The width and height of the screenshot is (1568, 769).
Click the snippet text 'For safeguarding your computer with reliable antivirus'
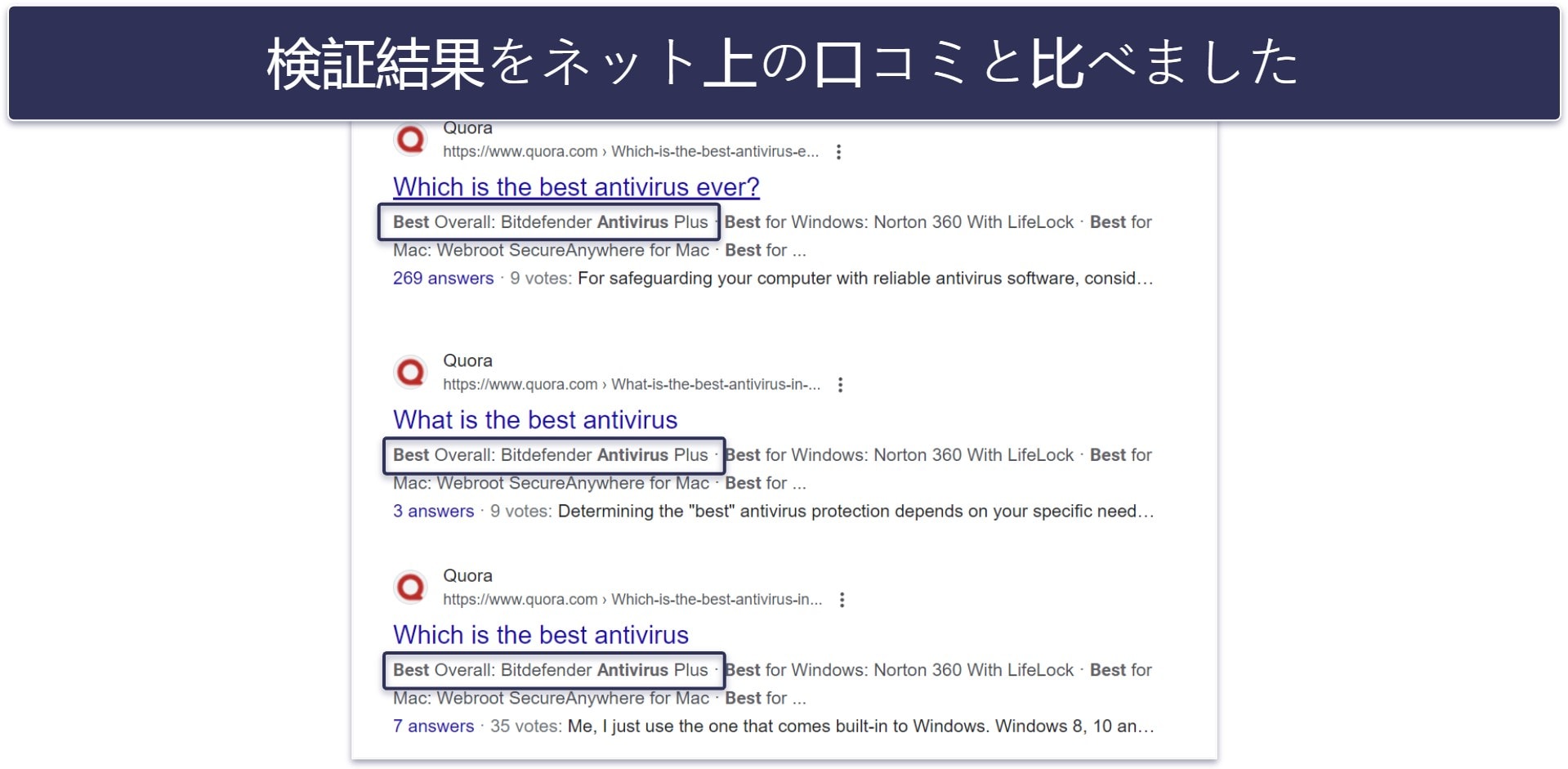pyautogui.click(x=790, y=279)
